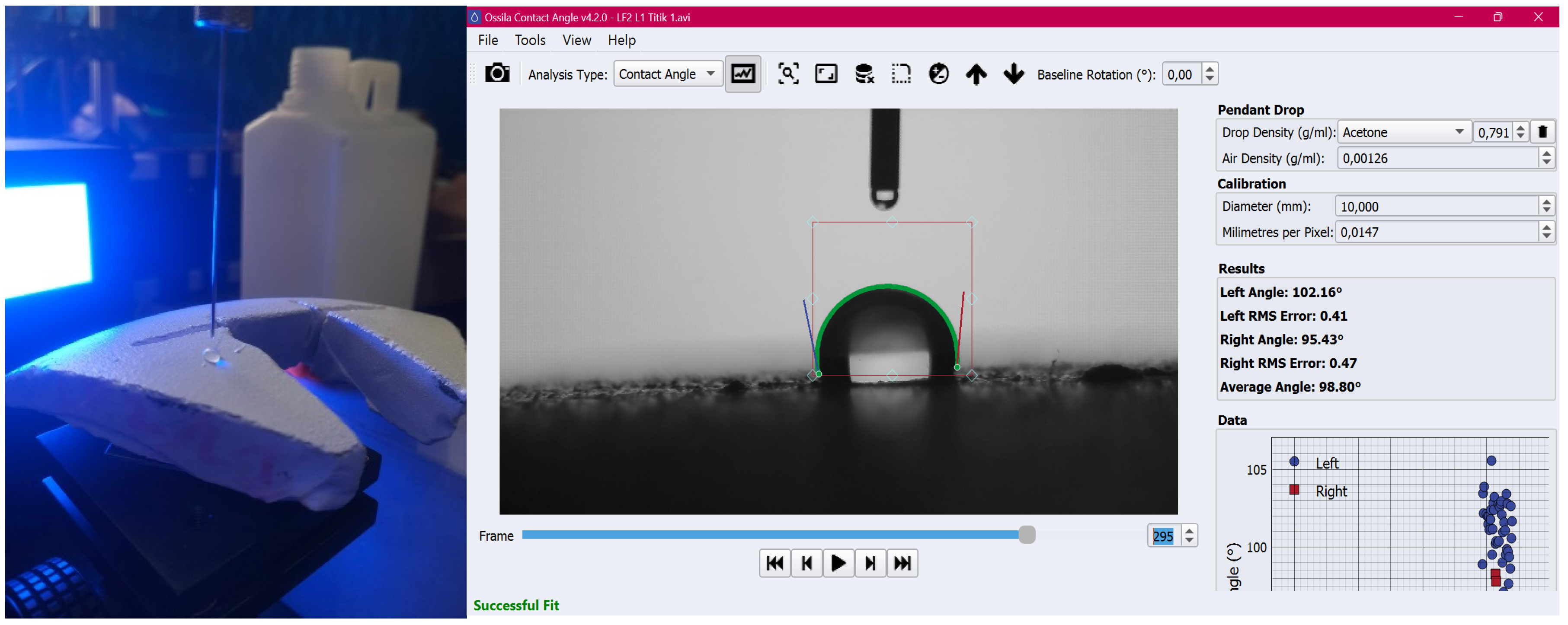Click the fit-to-window frame icon
Image resolution: width=1568 pixels, height=625 pixels.
(x=826, y=73)
